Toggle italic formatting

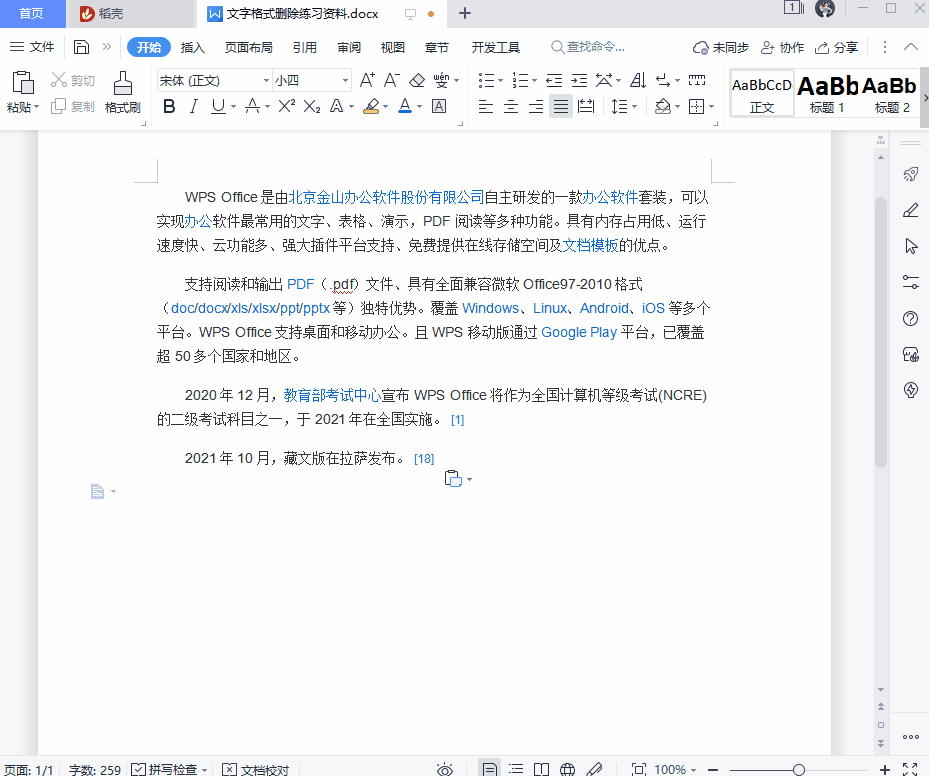click(x=193, y=106)
